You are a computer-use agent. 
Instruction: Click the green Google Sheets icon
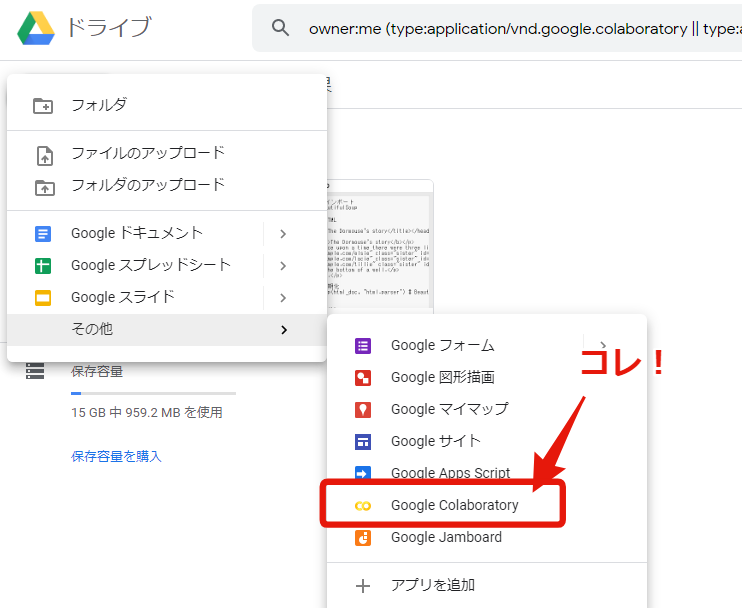[43, 266]
